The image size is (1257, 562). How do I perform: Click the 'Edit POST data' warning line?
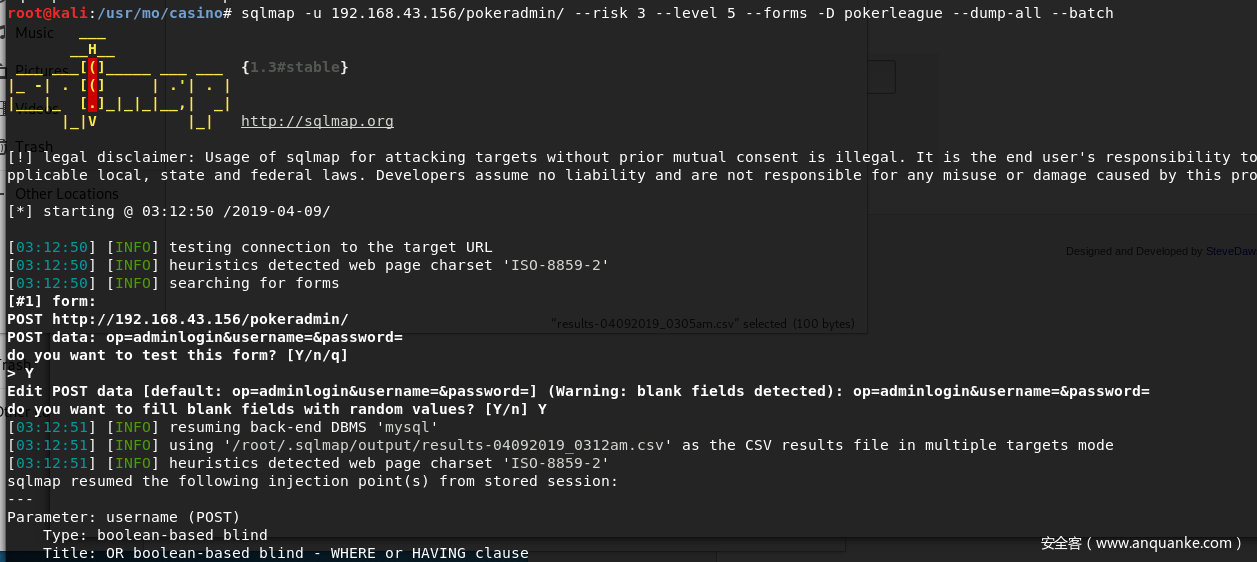pos(578,392)
